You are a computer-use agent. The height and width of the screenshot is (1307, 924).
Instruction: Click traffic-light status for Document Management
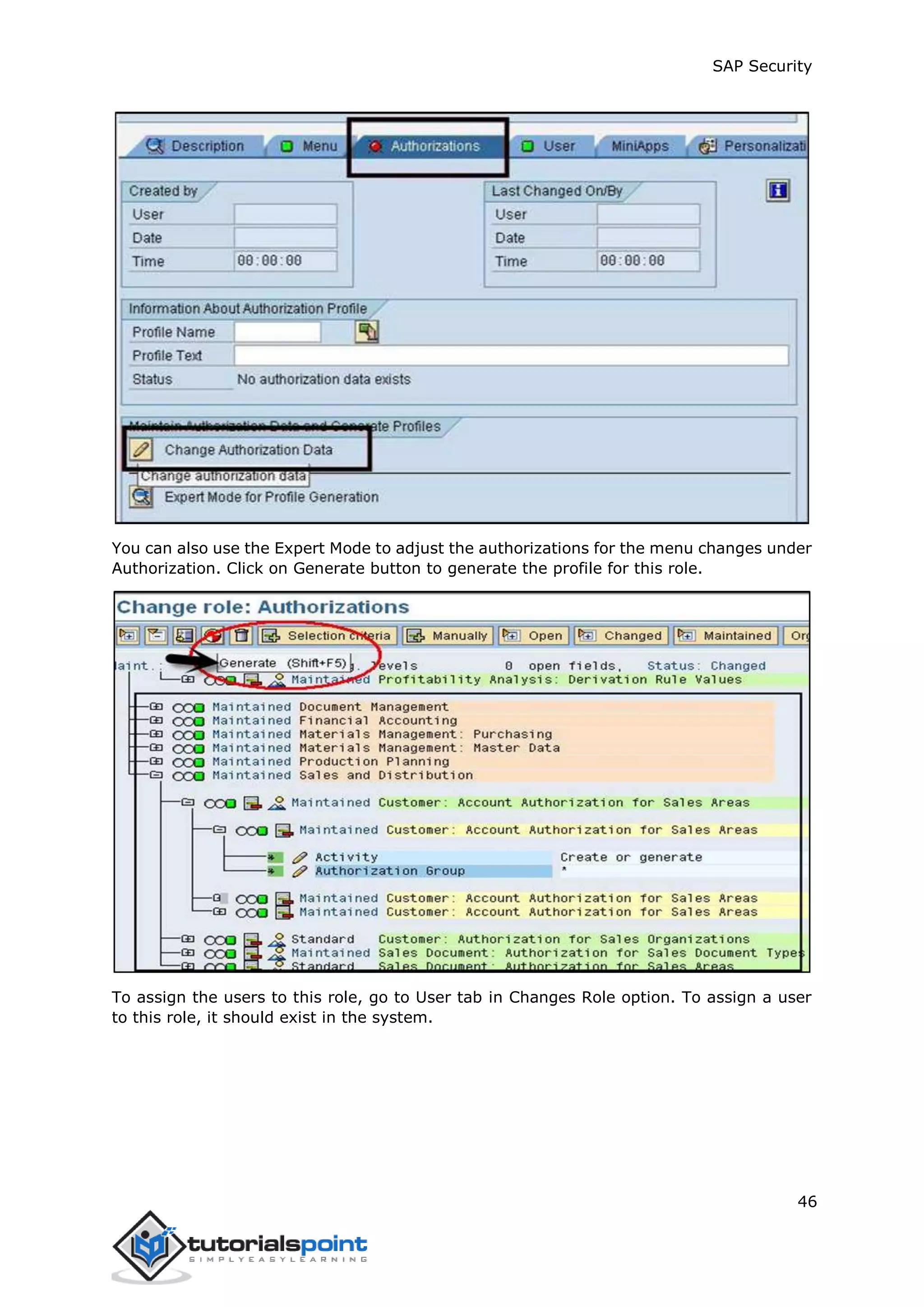[188, 708]
